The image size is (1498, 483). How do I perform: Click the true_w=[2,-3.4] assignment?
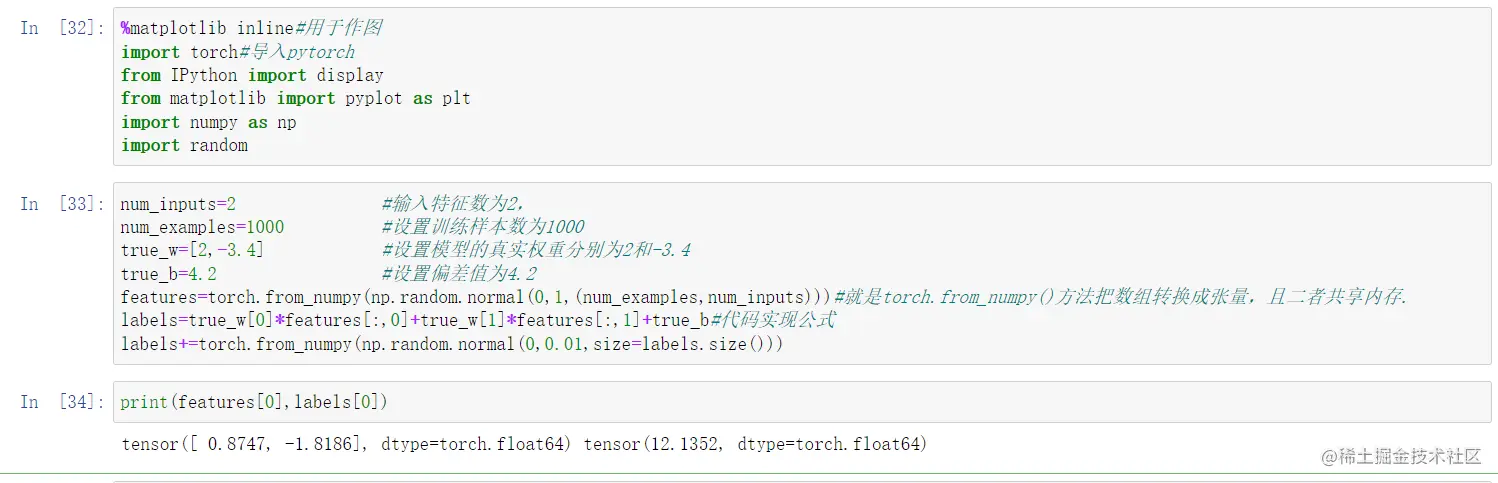click(x=192, y=250)
